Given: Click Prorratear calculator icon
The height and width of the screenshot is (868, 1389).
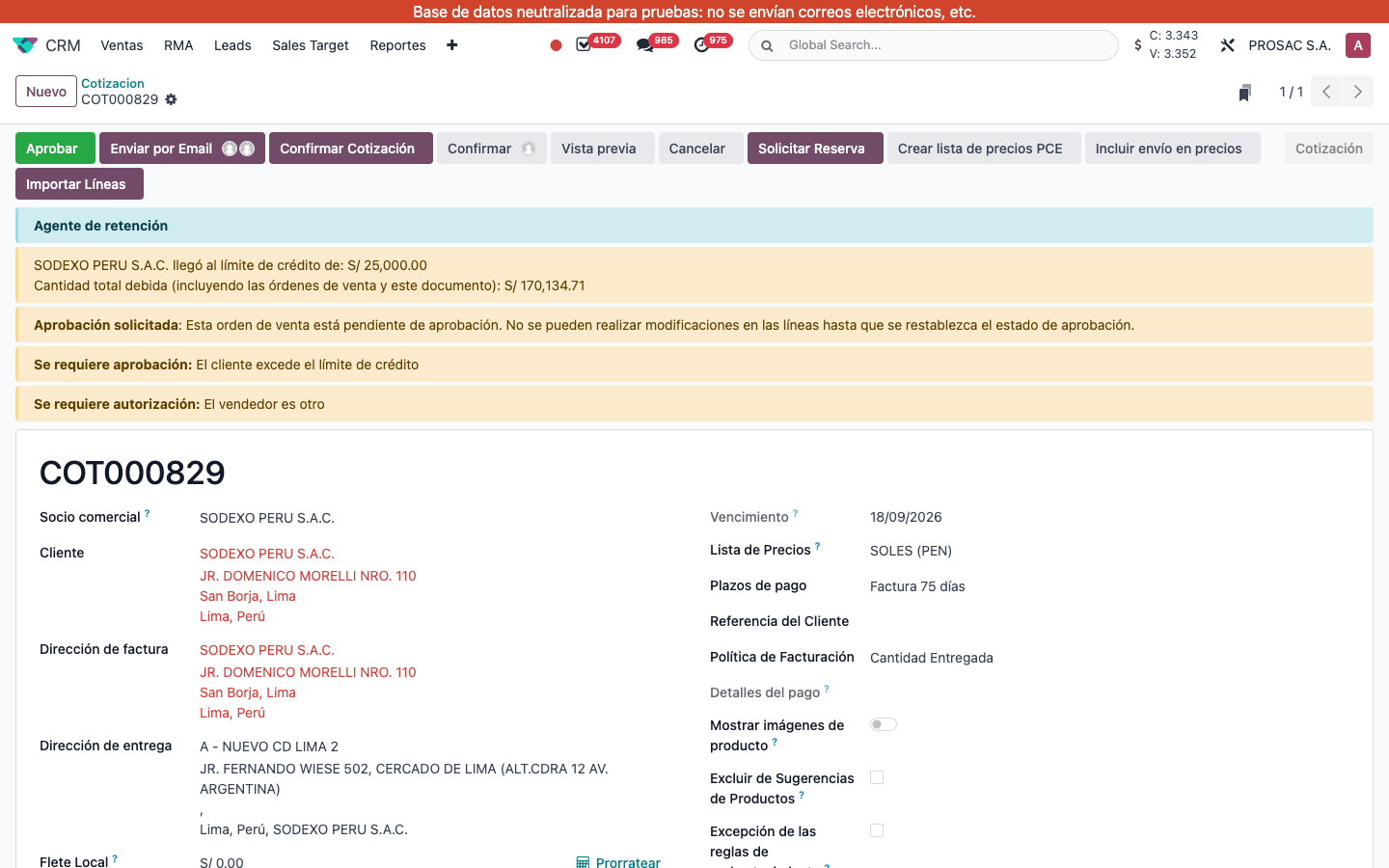Looking at the screenshot, I should click(x=583, y=862).
